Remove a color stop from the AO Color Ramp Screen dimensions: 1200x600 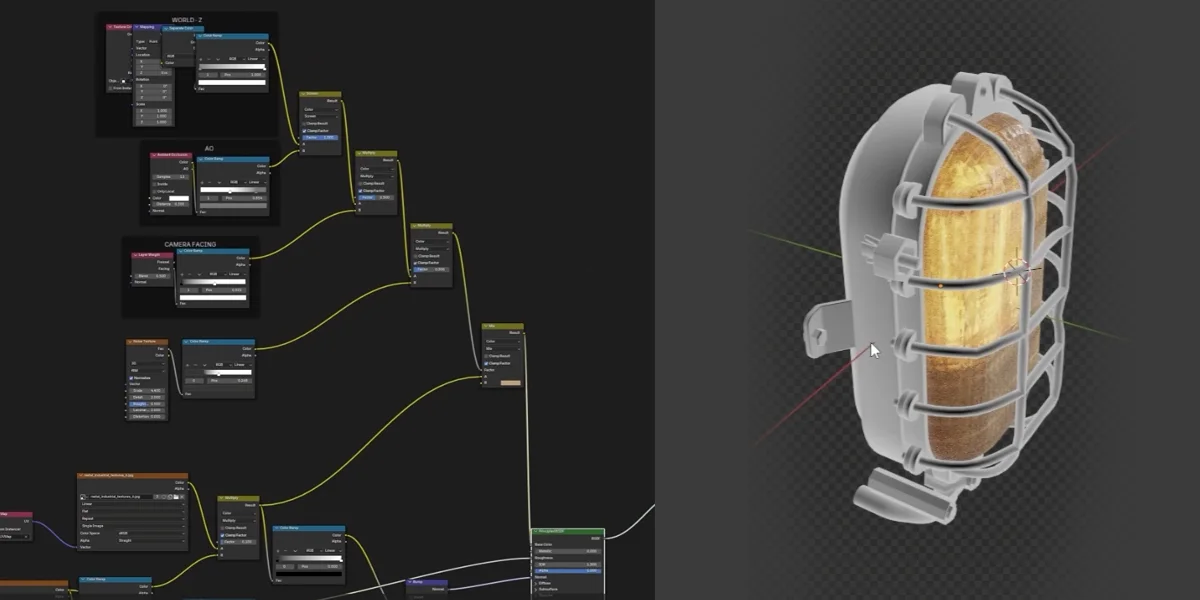coord(210,182)
